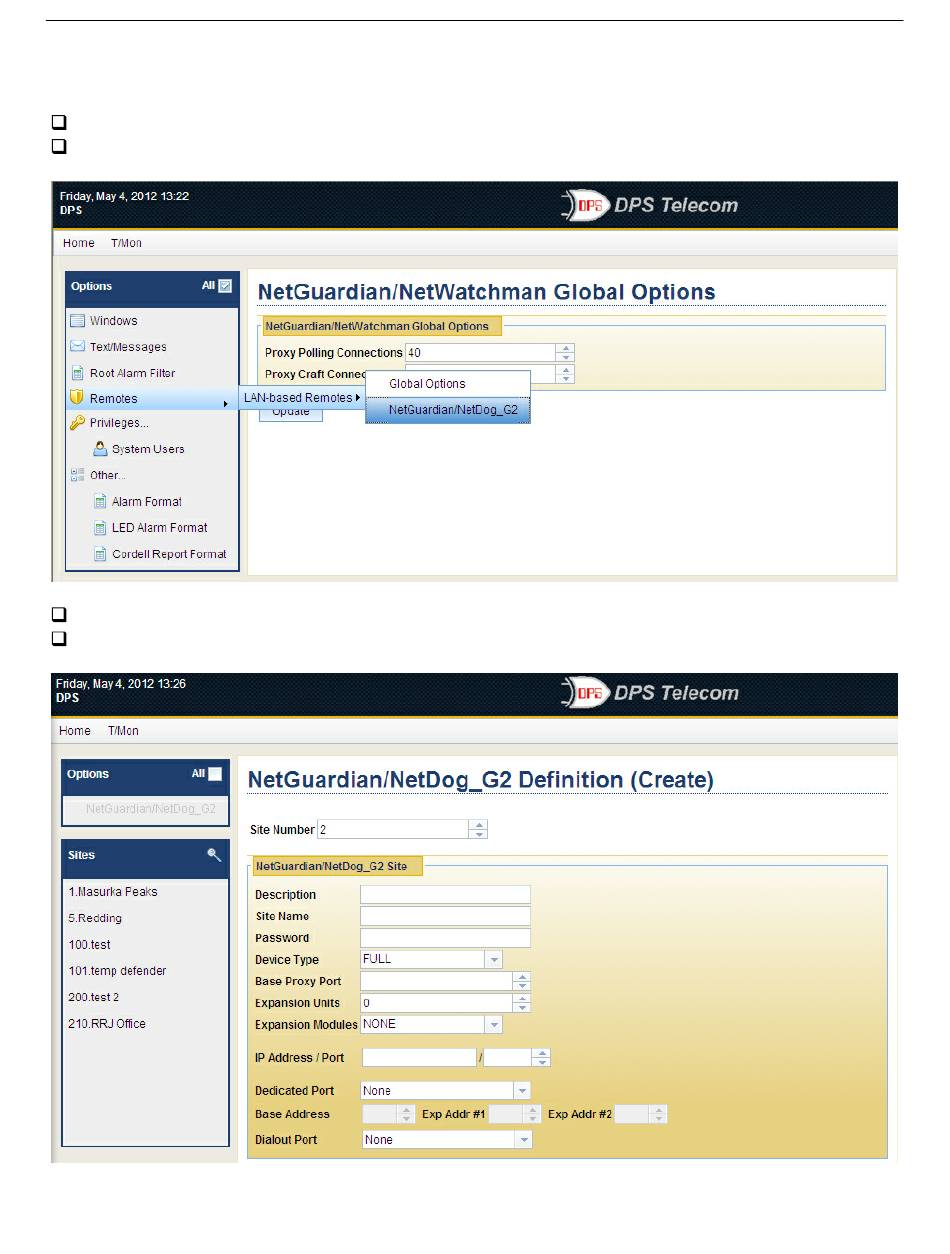
Task: Open Home menu on Definition (Create) screen
Action: pos(75,731)
